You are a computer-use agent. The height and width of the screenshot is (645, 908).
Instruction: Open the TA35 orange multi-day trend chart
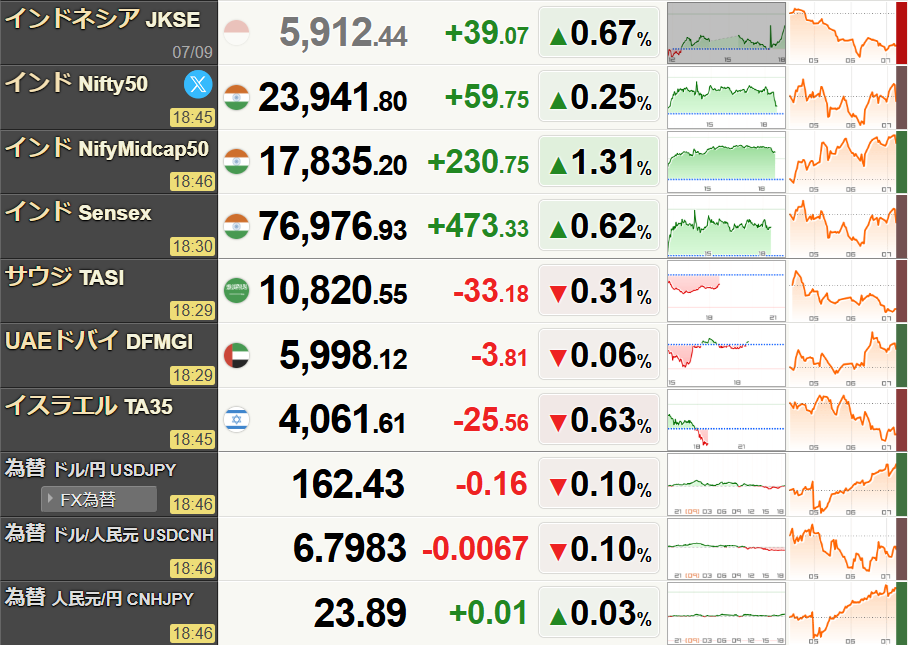click(x=842, y=420)
